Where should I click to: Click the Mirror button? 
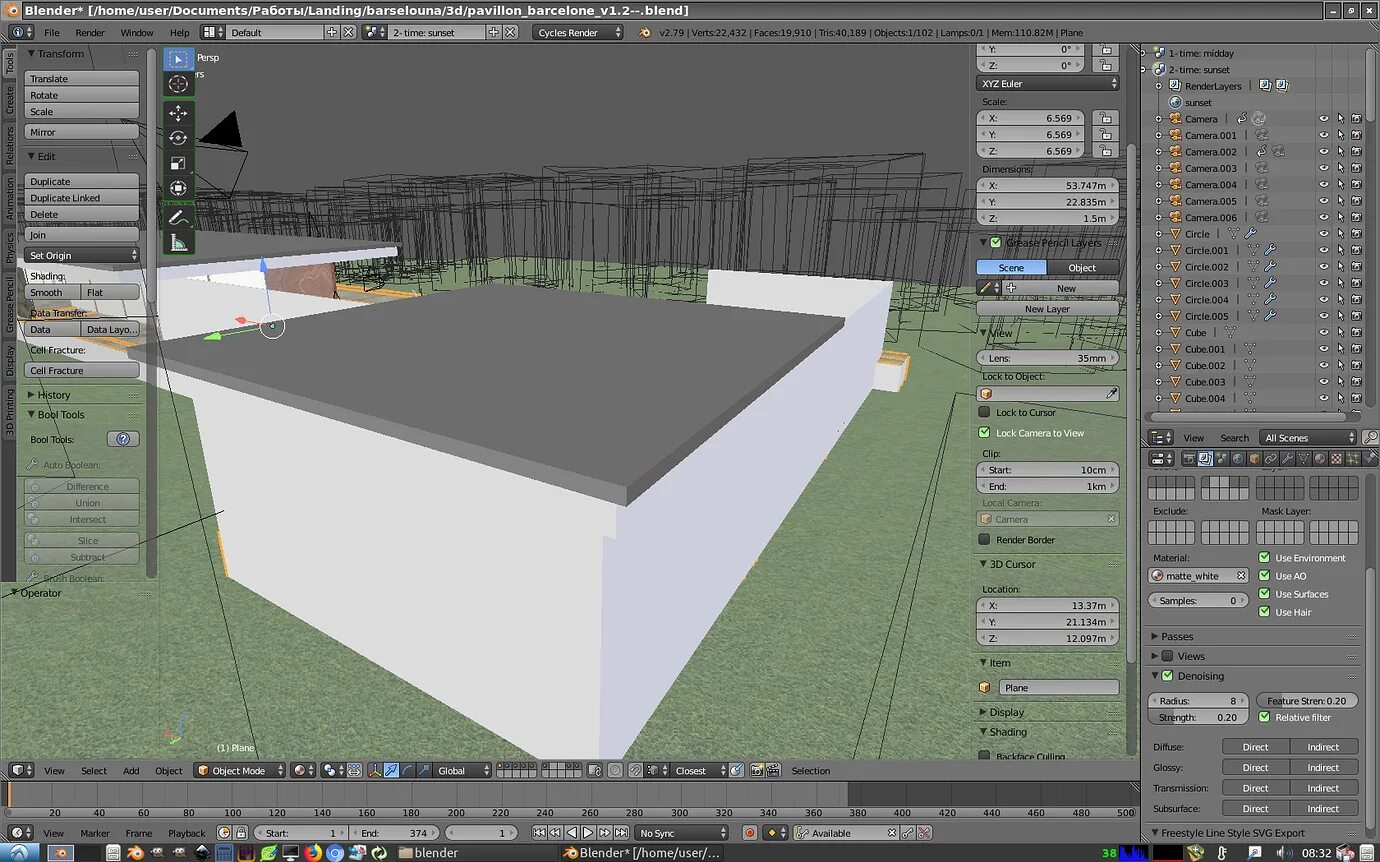tap(81, 132)
